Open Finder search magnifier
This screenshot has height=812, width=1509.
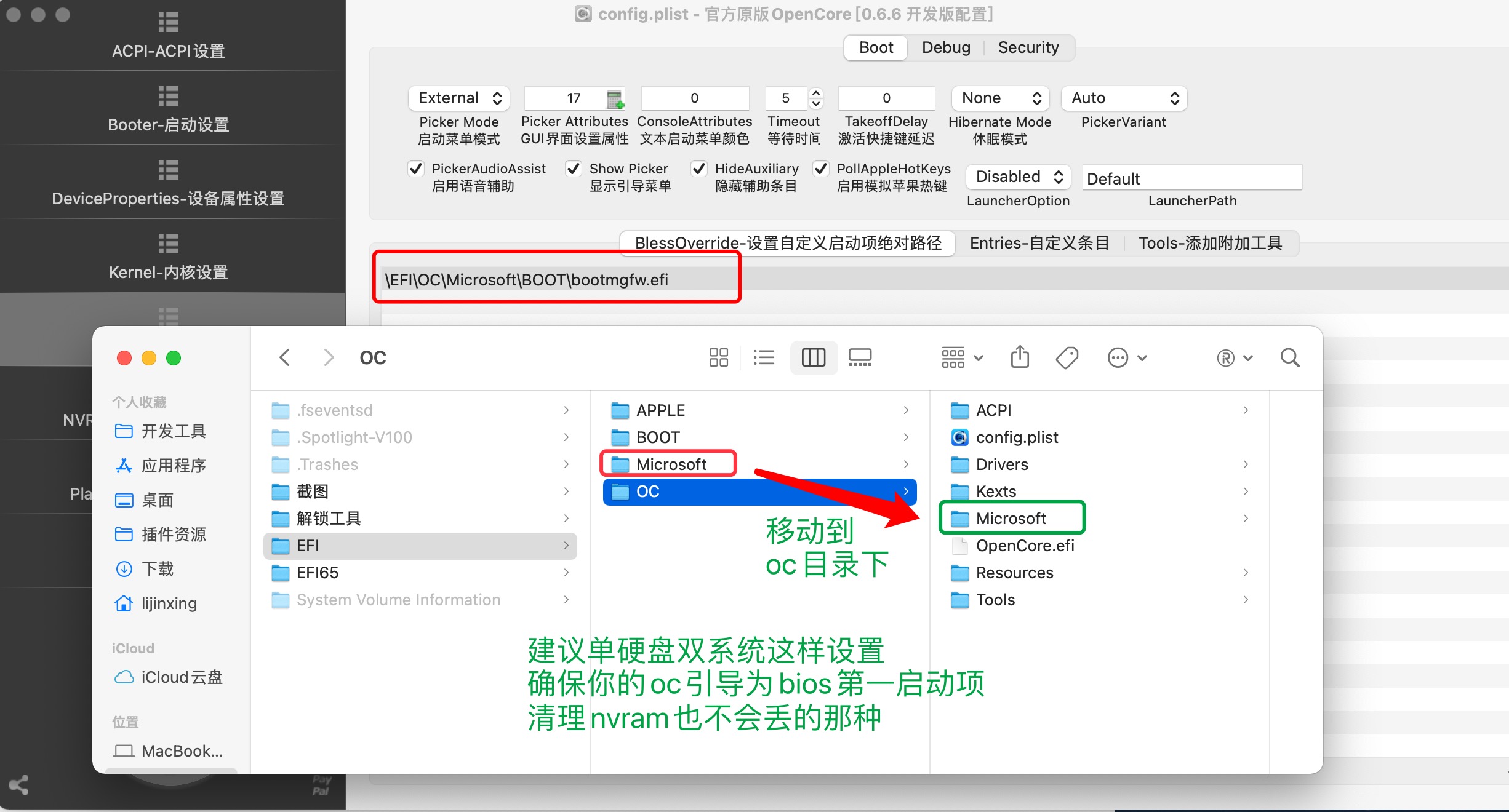tap(1289, 357)
